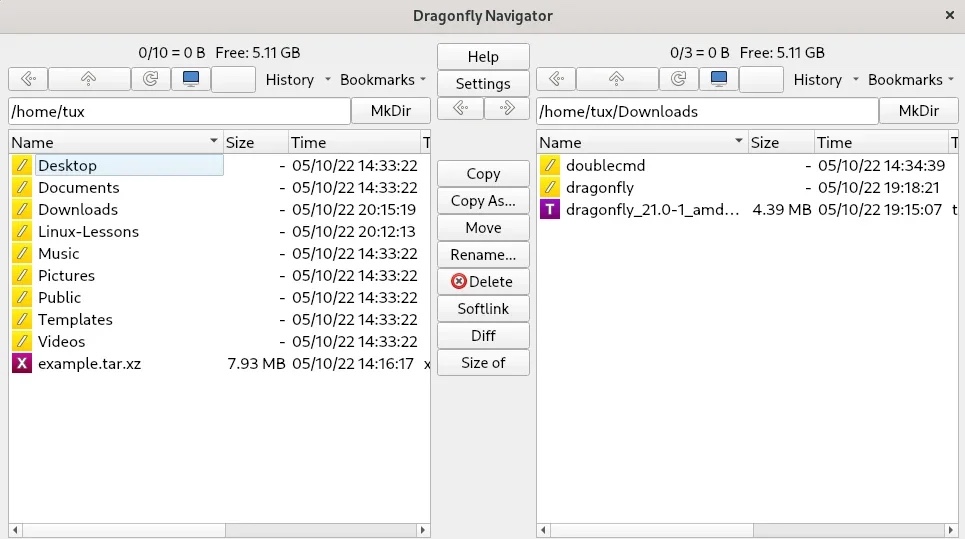The width and height of the screenshot is (965, 539).
Task: Sort right pane by Time column
Action: pyautogui.click(x=881, y=143)
